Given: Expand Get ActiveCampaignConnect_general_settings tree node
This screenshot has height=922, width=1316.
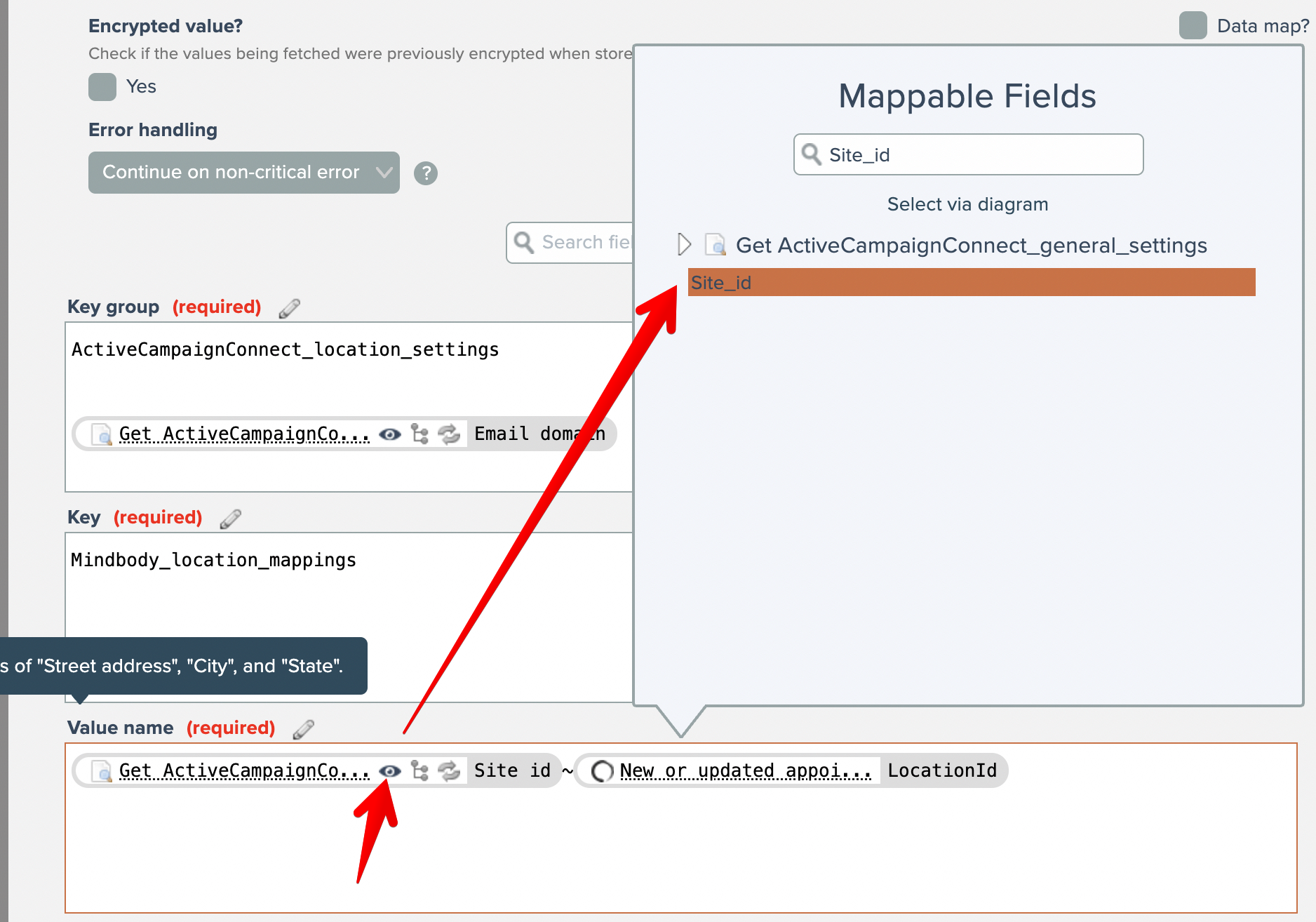Looking at the screenshot, I should click(684, 244).
